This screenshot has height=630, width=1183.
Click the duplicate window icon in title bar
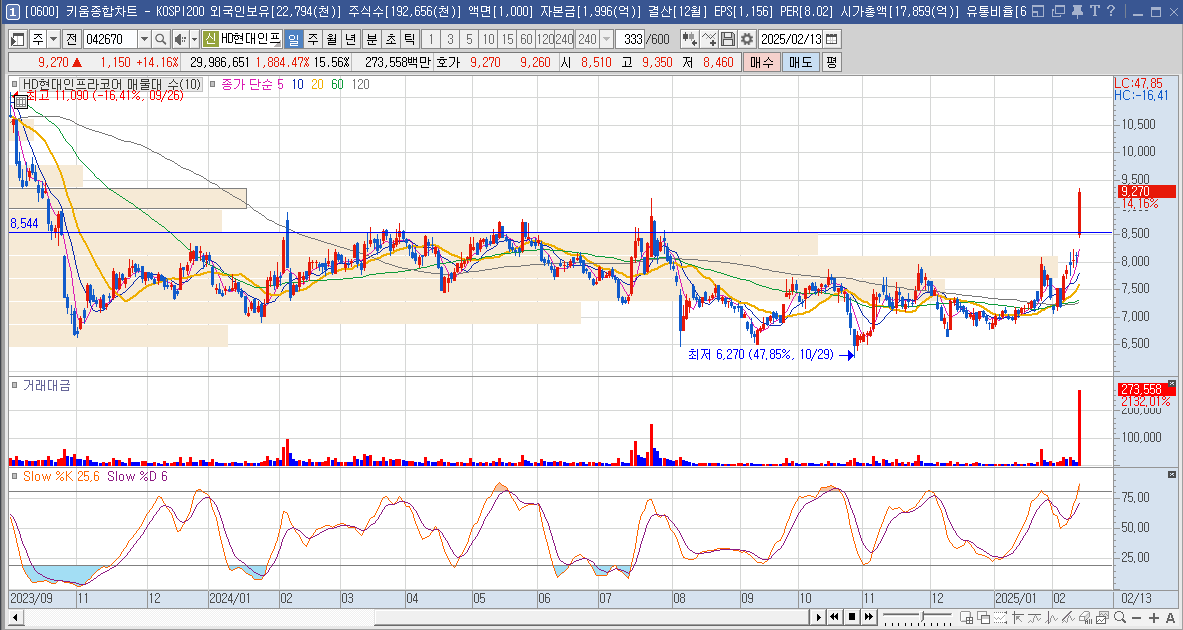[1059, 11]
